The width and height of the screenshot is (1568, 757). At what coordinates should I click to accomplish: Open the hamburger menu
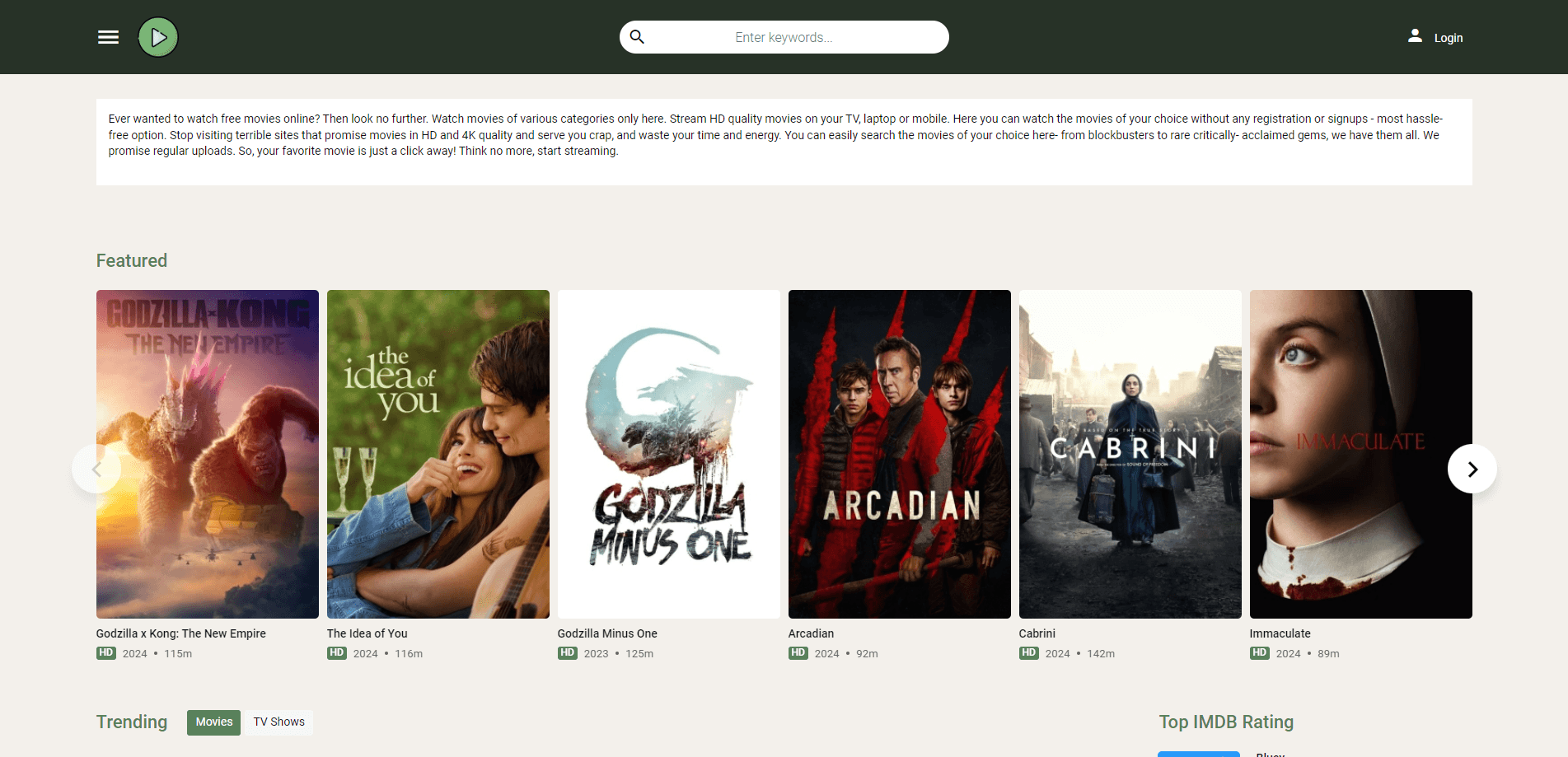(108, 37)
